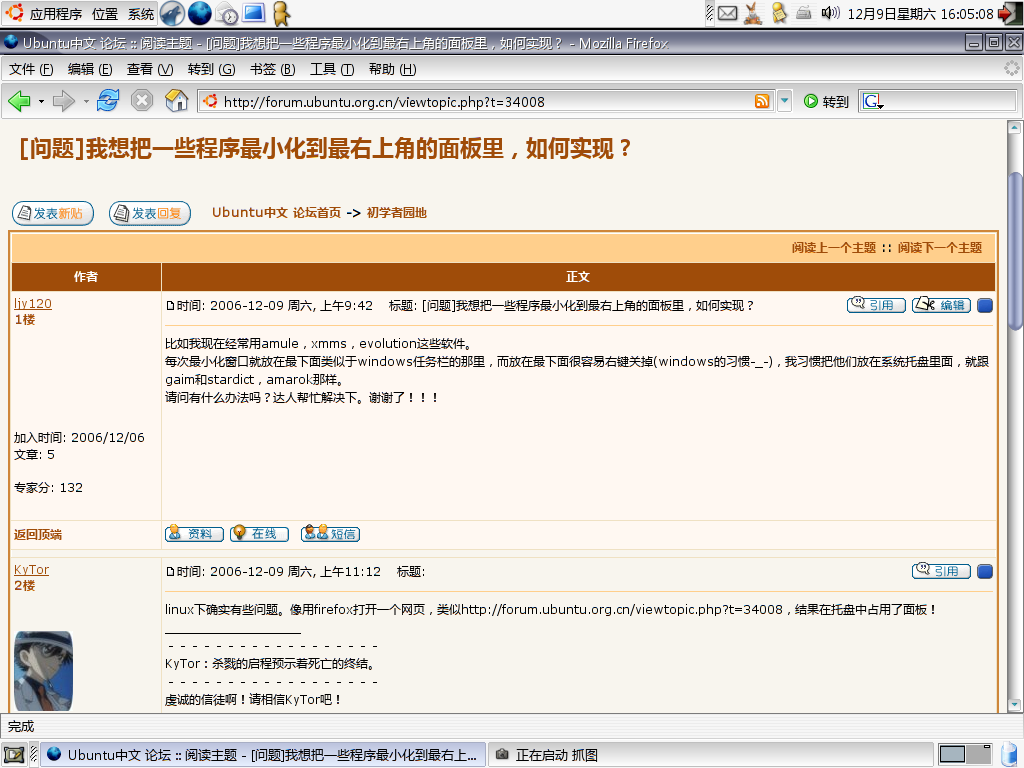Open the trash icon in bottom panel

coord(1010,754)
